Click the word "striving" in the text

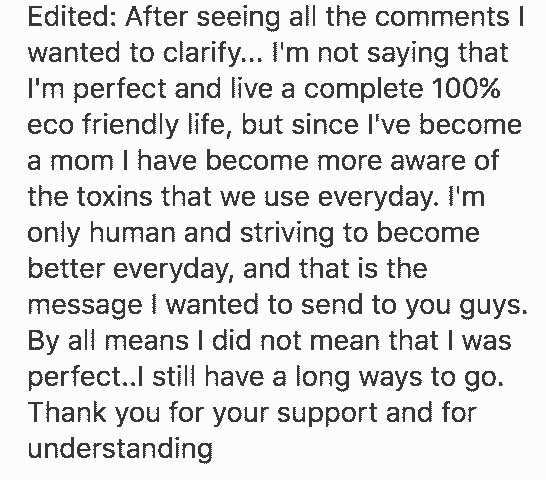(287, 234)
